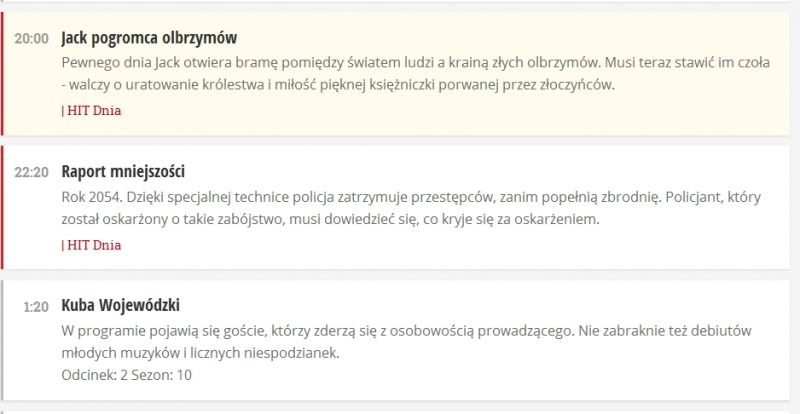
Task: Click the text line beginning 'został oskarżony'
Action: [x=331, y=220]
